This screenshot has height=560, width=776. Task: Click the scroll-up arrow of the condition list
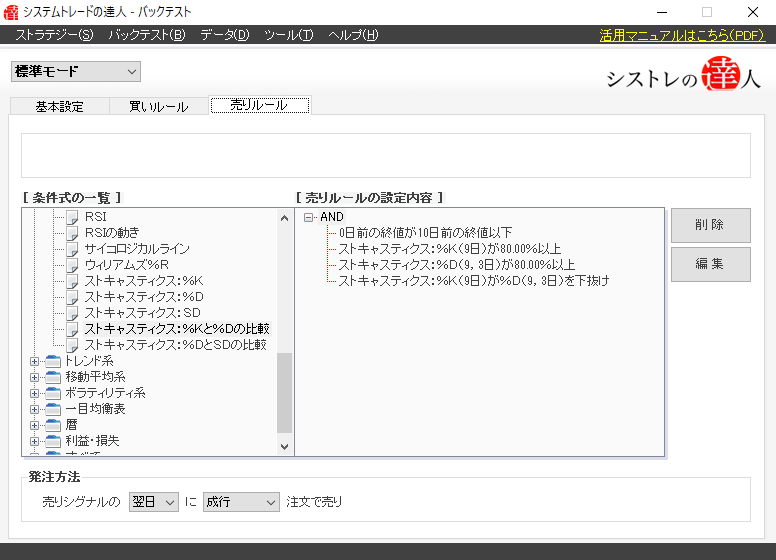(x=284, y=218)
